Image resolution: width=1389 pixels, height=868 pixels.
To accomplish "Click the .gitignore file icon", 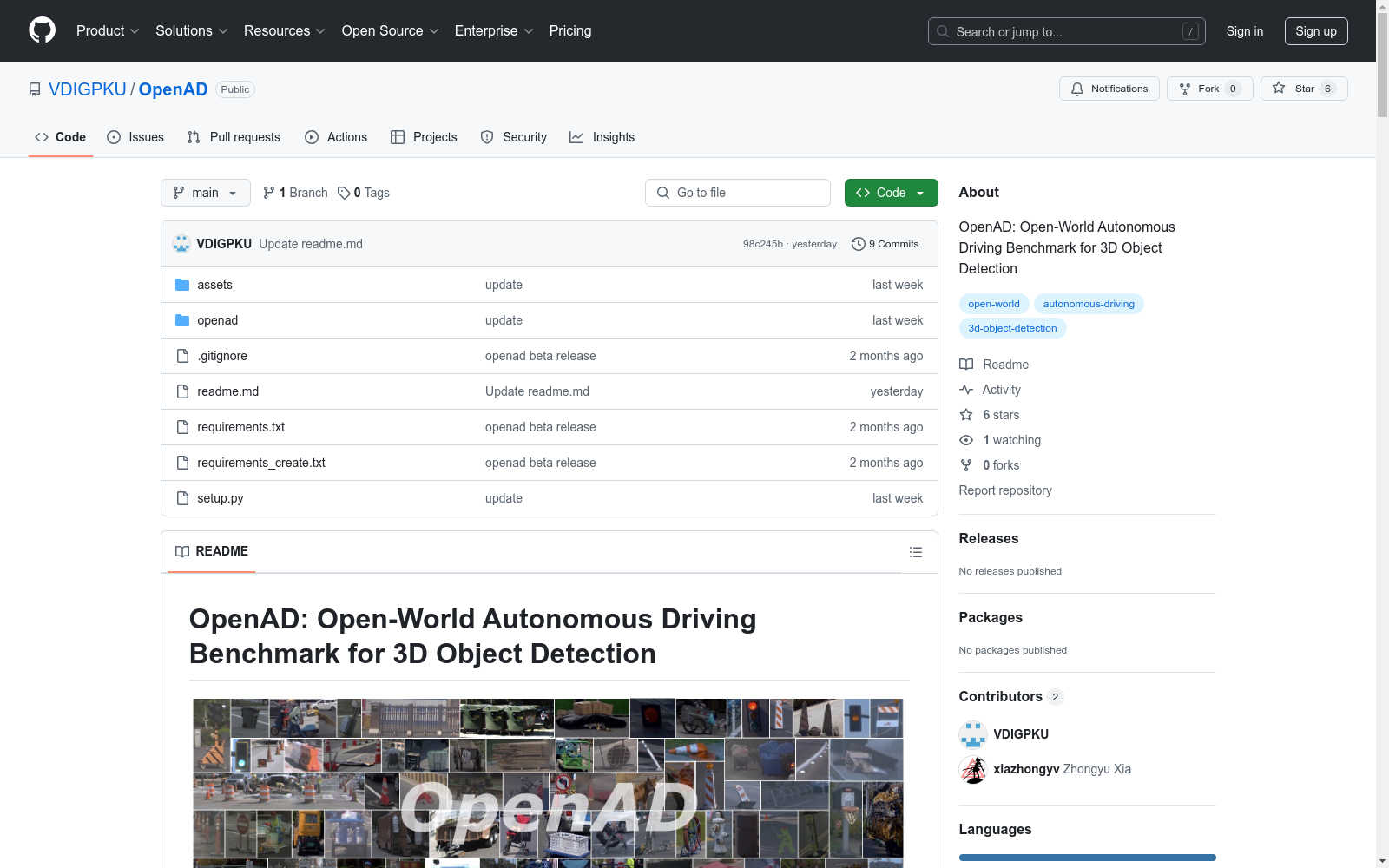I will [182, 356].
